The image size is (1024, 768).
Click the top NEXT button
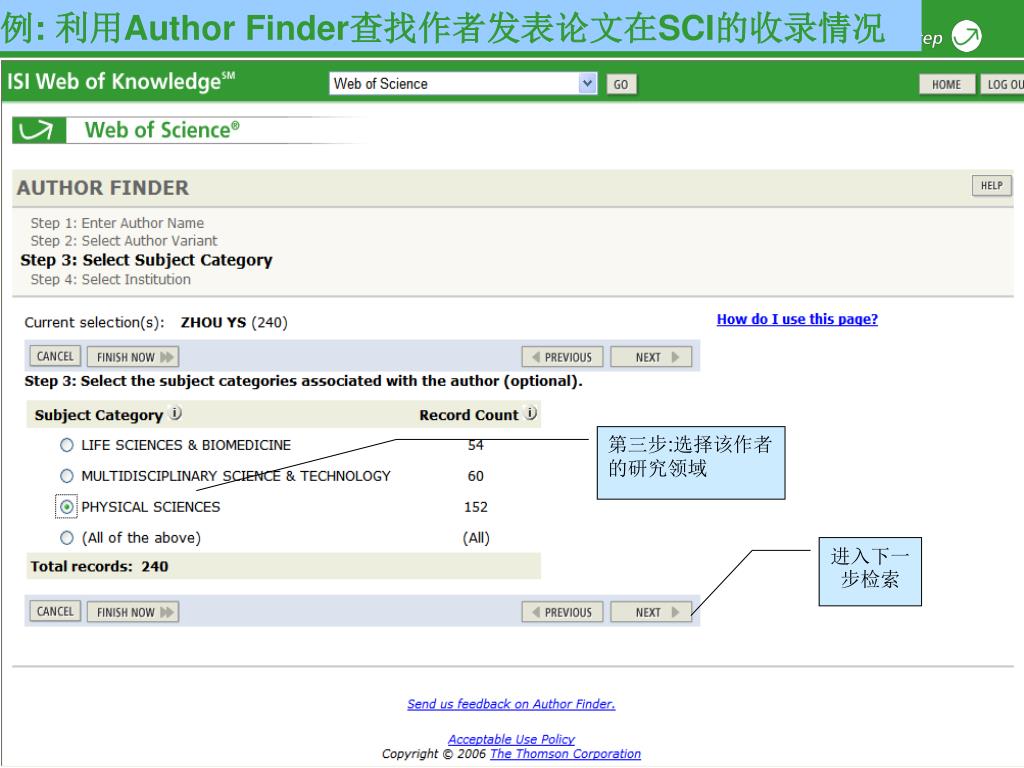(x=651, y=357)
